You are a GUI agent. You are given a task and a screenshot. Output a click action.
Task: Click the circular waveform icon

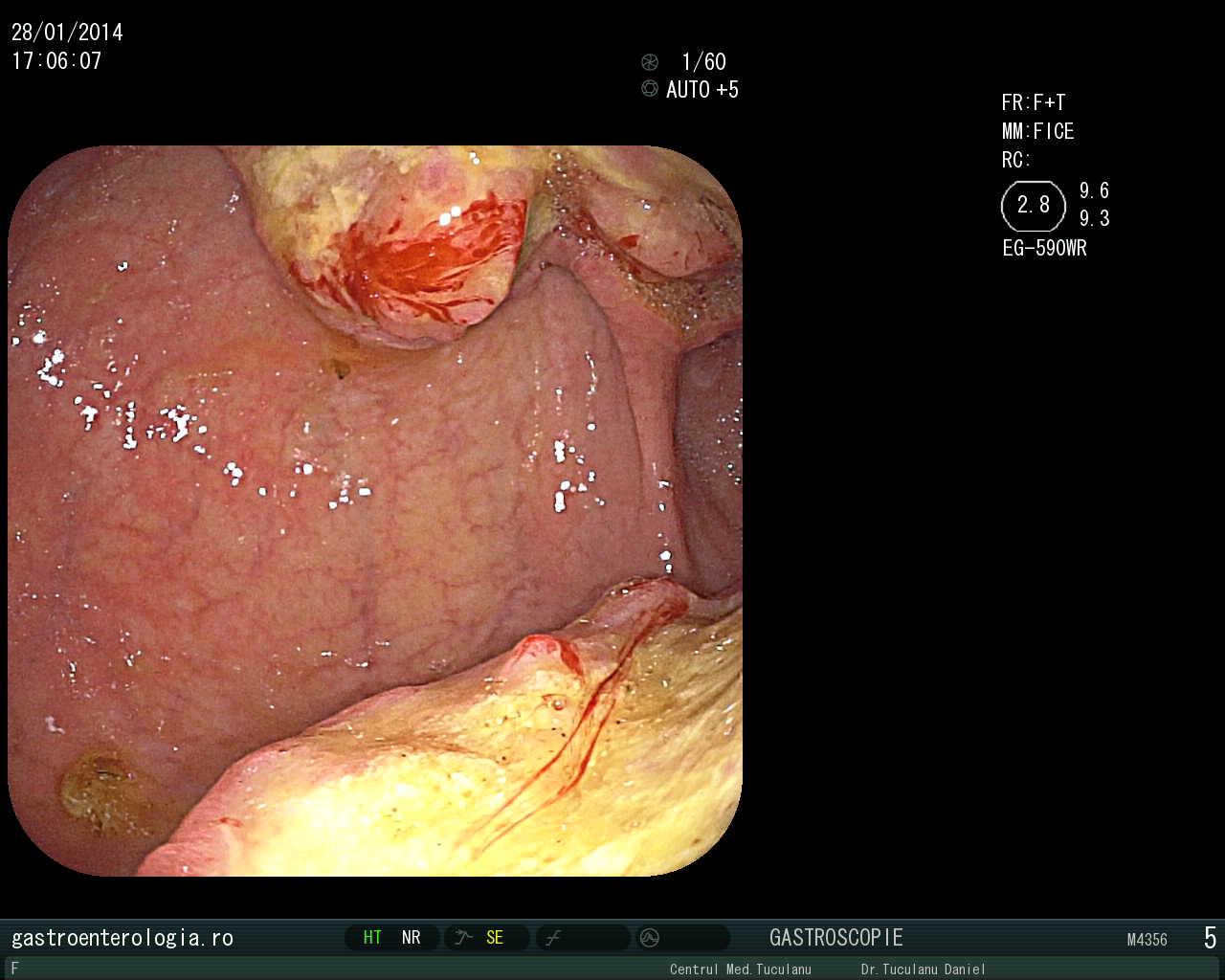(x=650, y=938)
